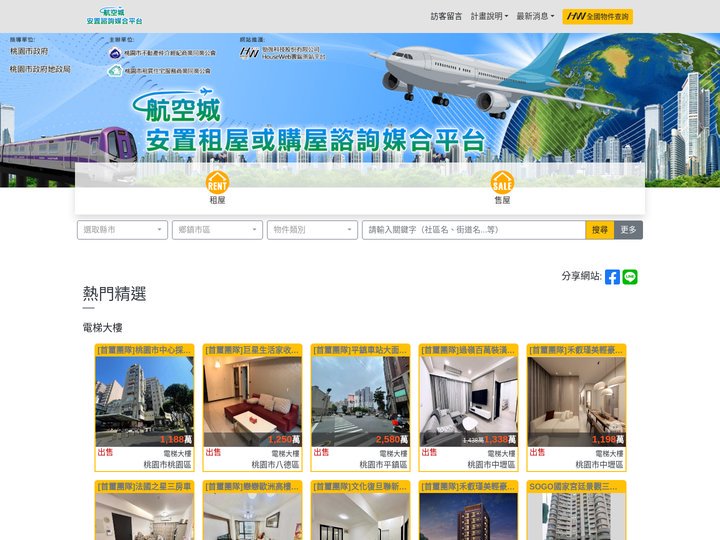The height and width of the screenshot is (540, 720).
Task: Click the 桃園市桃園區 location text
Action: click(167, 465)
